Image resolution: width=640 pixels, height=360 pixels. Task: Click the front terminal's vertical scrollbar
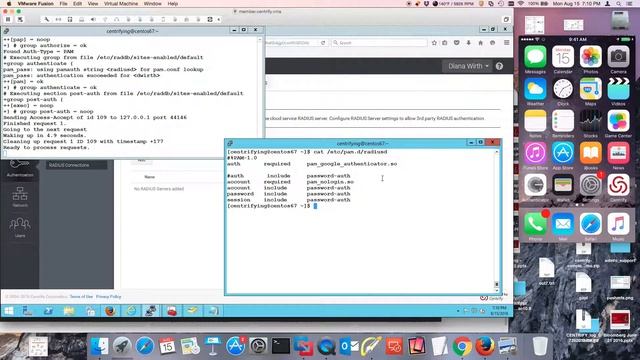(497, 220)
